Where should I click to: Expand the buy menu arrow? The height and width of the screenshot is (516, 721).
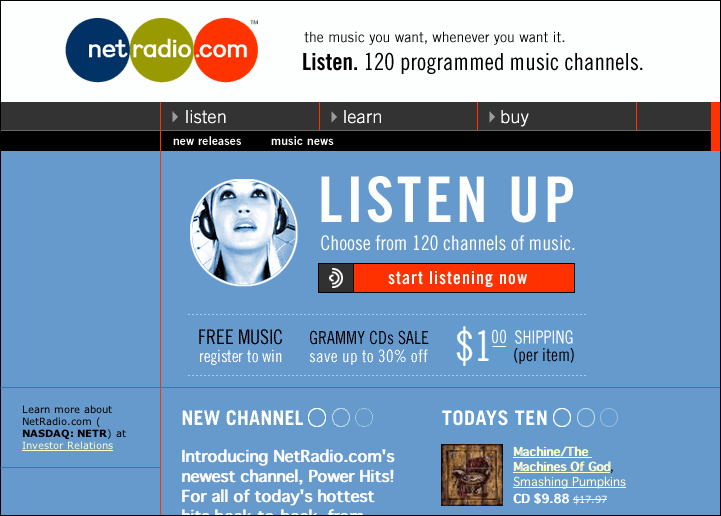click(x=492, y=117)
